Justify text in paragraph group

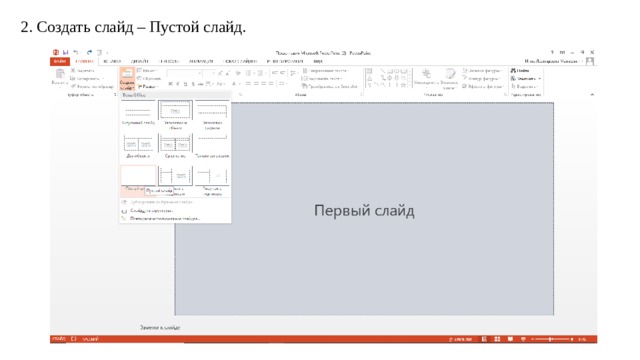point(271,84)
